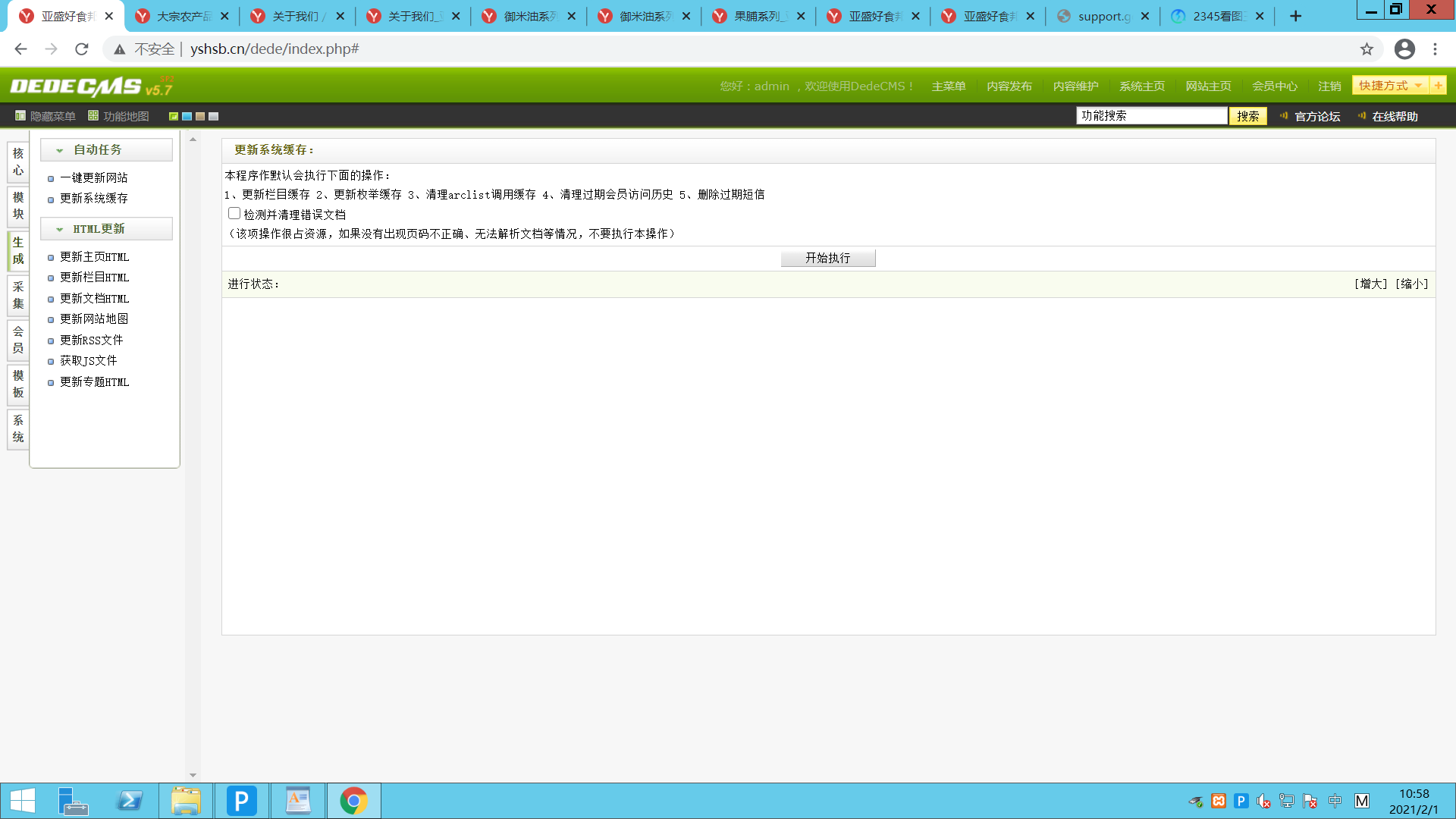Check 检测并清理错误文档 checkbox
Screen dimensions: 1456x819
point(234,214)
